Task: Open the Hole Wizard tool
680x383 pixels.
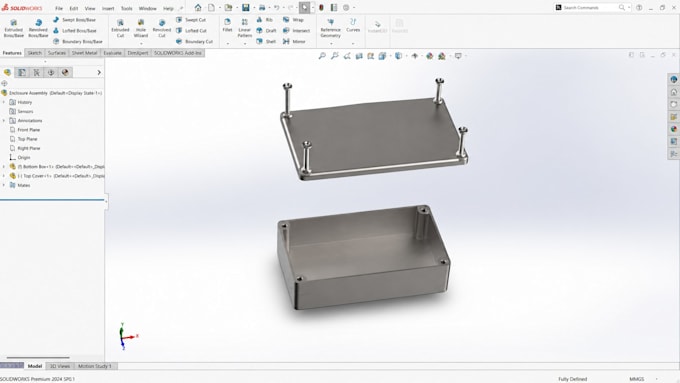Action: [x=141, y=28]
